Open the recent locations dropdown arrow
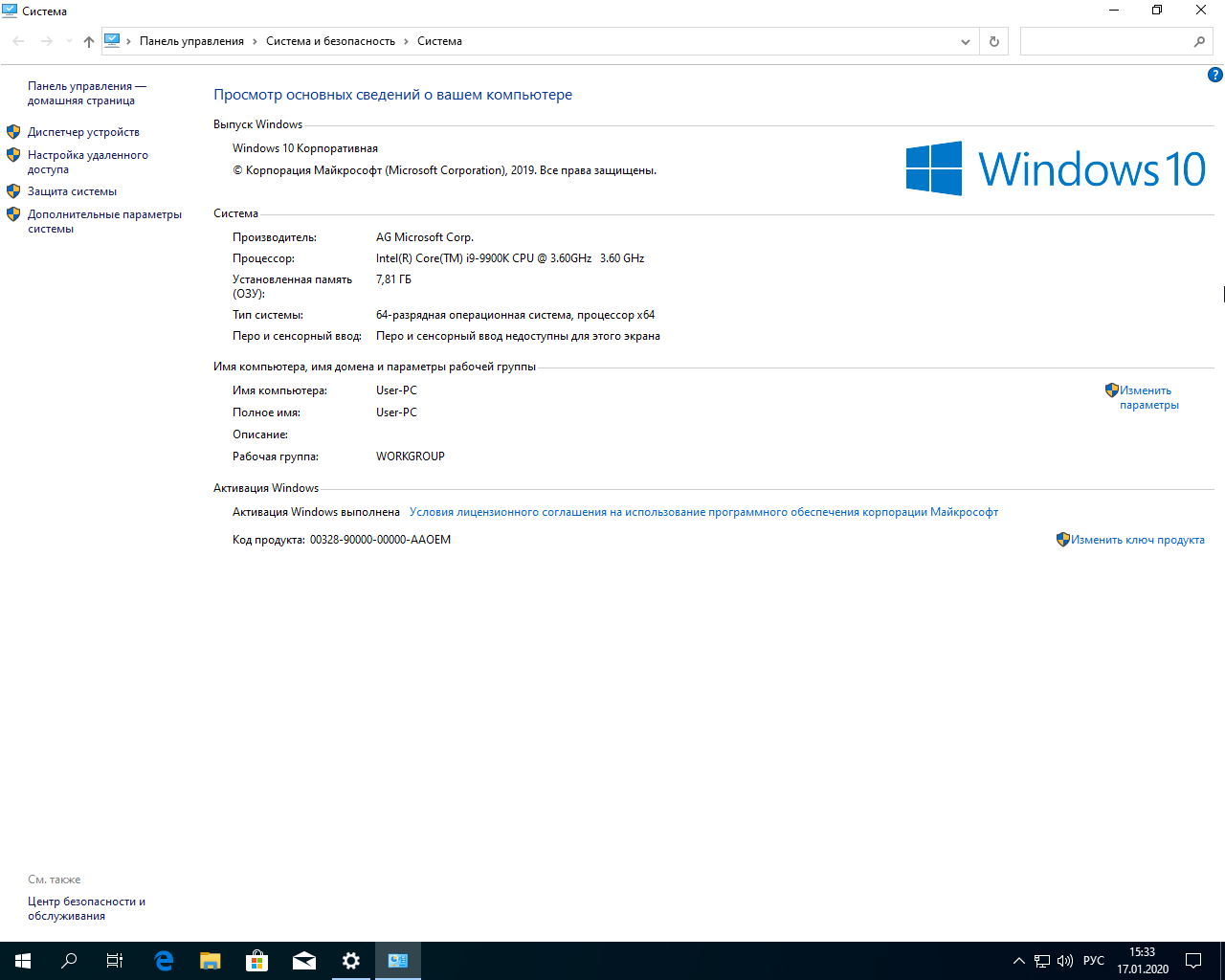1225x980 pixels. click(69, 41)
